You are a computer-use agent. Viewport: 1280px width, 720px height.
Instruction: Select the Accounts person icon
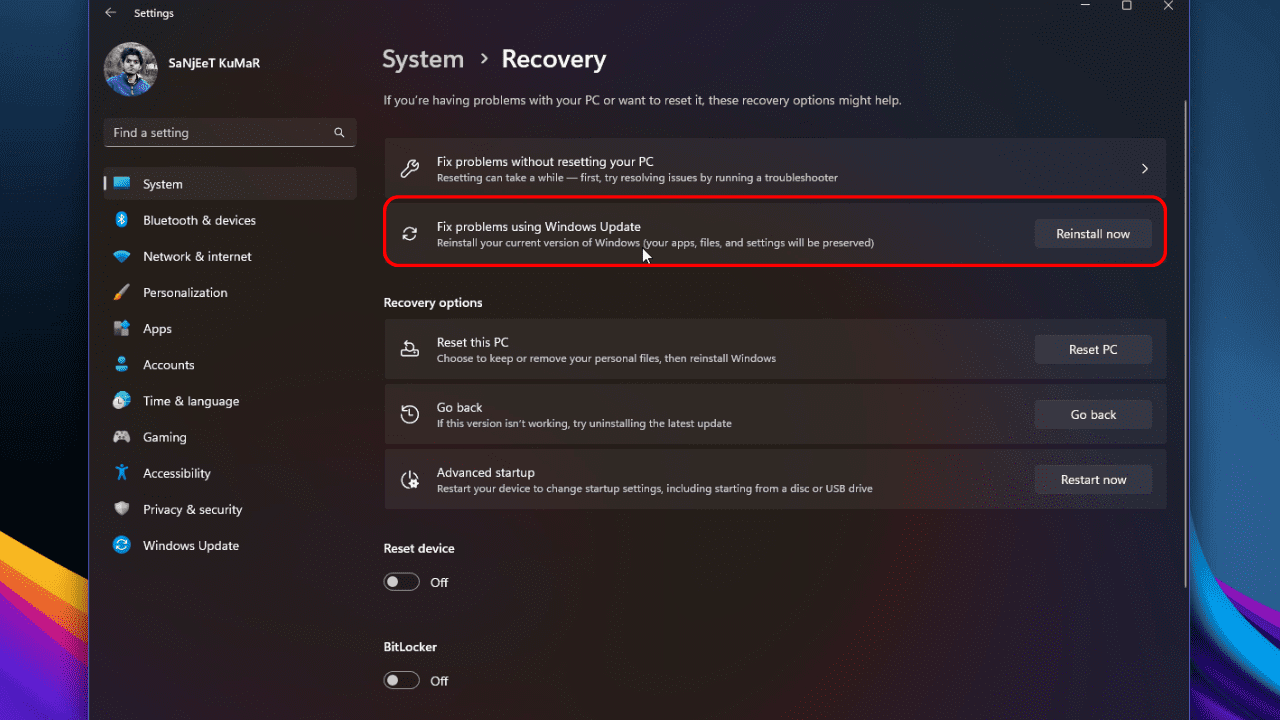pos(121,364)
